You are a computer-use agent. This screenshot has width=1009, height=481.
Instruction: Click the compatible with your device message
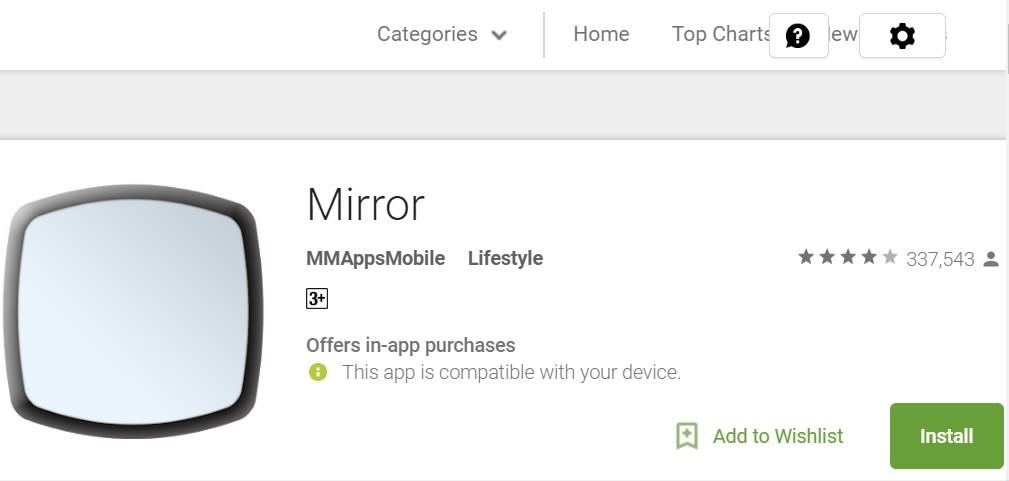tap(511, 372)
